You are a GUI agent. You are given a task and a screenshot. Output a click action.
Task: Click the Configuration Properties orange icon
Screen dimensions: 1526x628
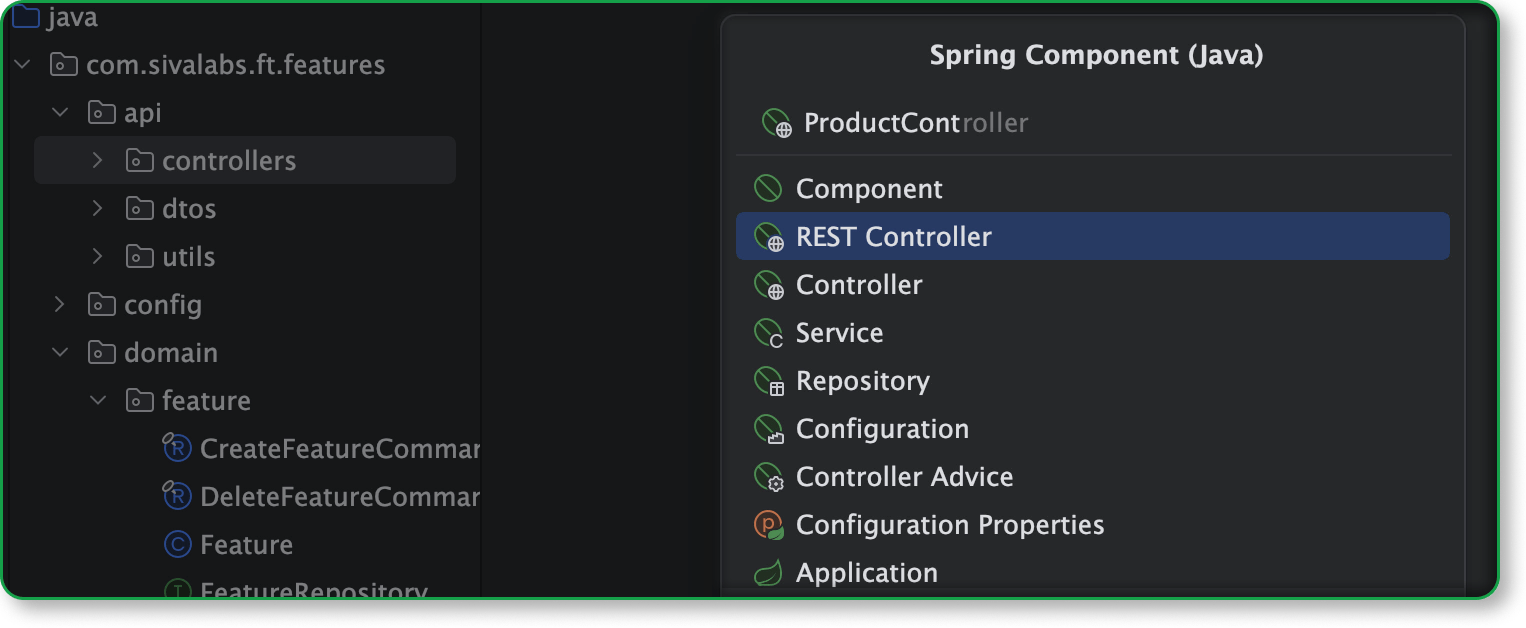pos(768,525)
